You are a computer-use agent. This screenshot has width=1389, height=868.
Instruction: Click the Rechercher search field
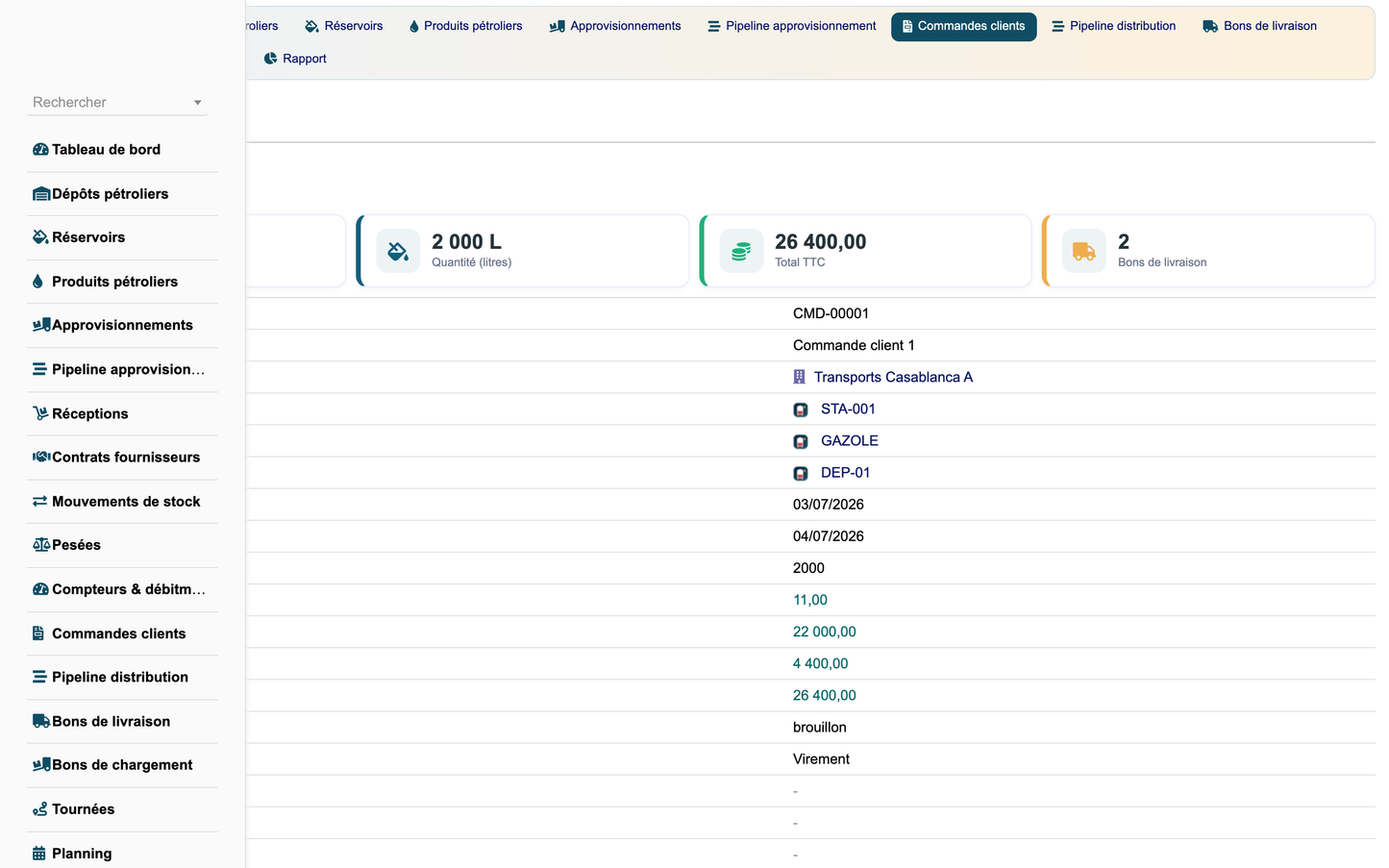pos(117,103)
